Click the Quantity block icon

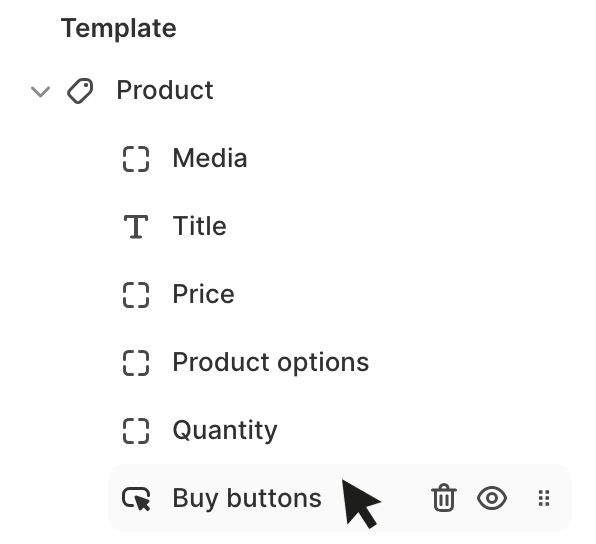(136, 431)
